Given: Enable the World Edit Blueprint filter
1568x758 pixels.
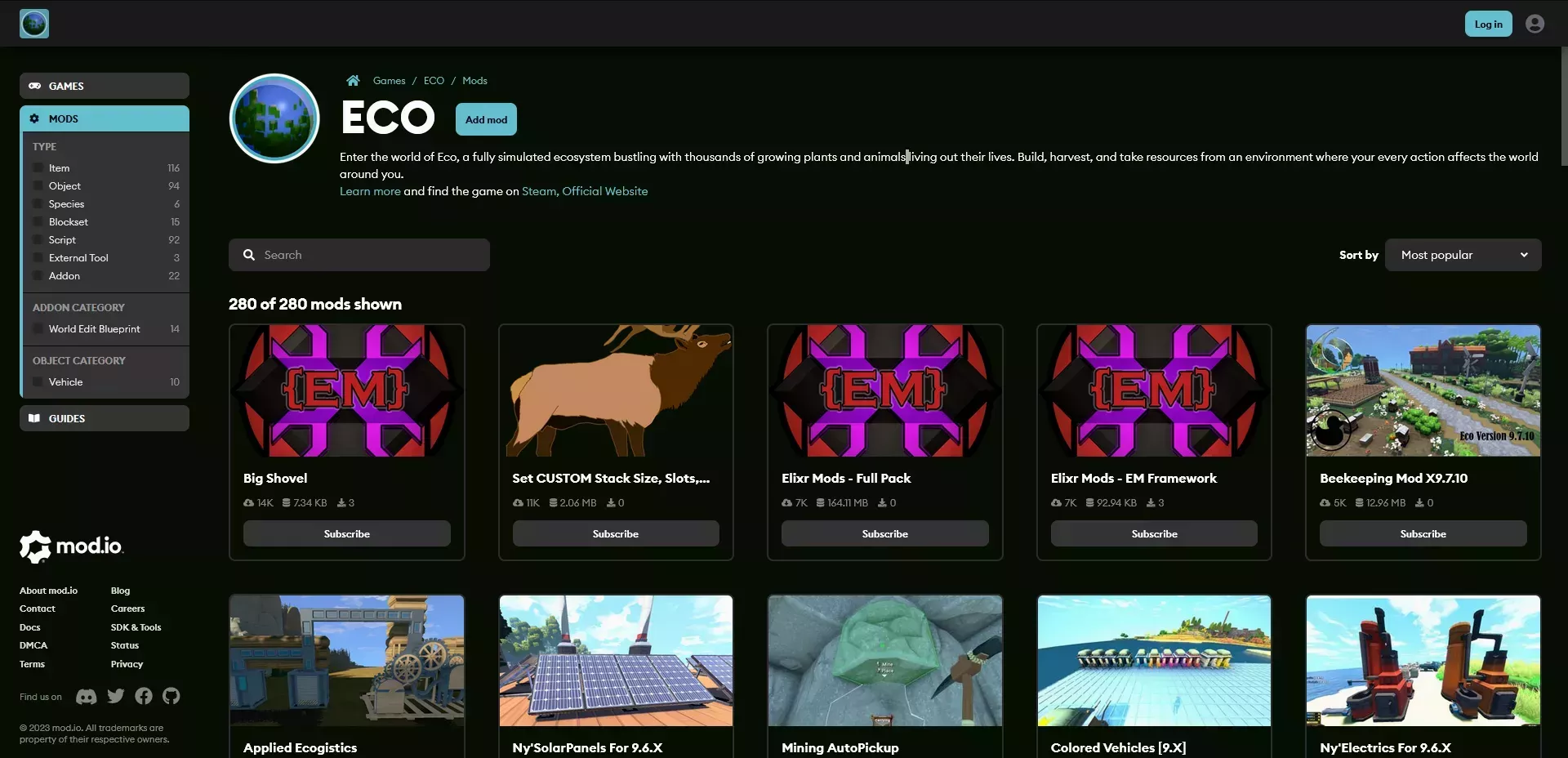Looking at the screenshot, I should coord(37,328).
